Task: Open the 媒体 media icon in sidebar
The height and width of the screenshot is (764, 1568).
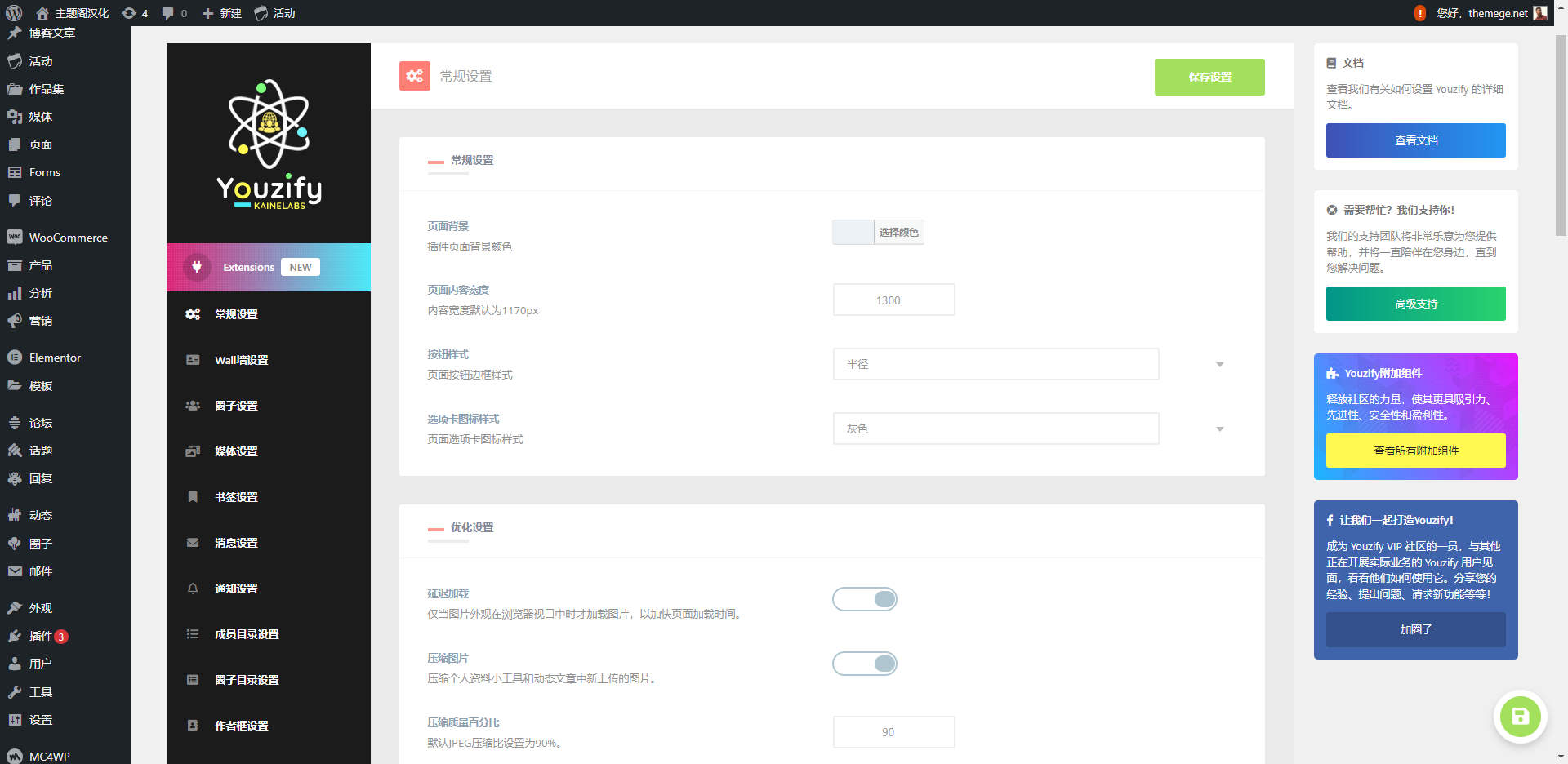Action: pos(15,117)
